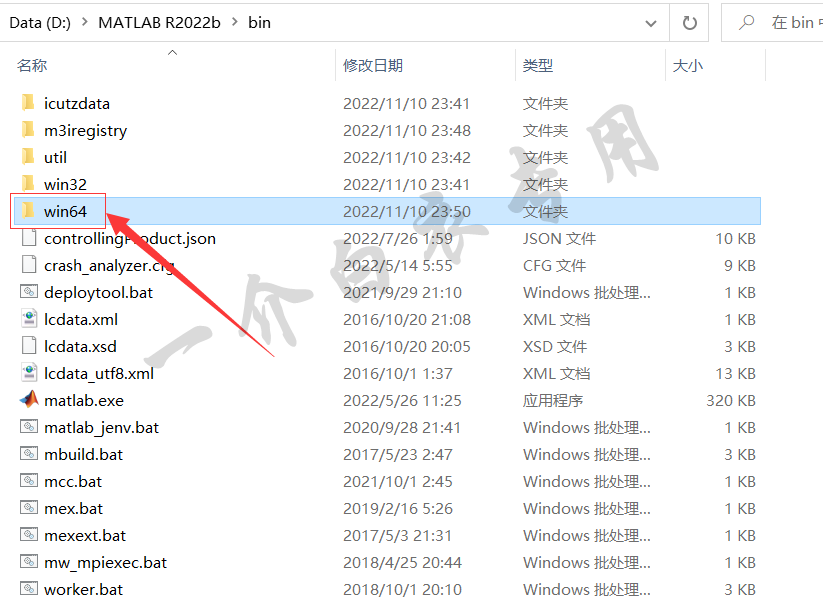
Task: Click the refresh button beside address bar
Action: tap(689, 23)
